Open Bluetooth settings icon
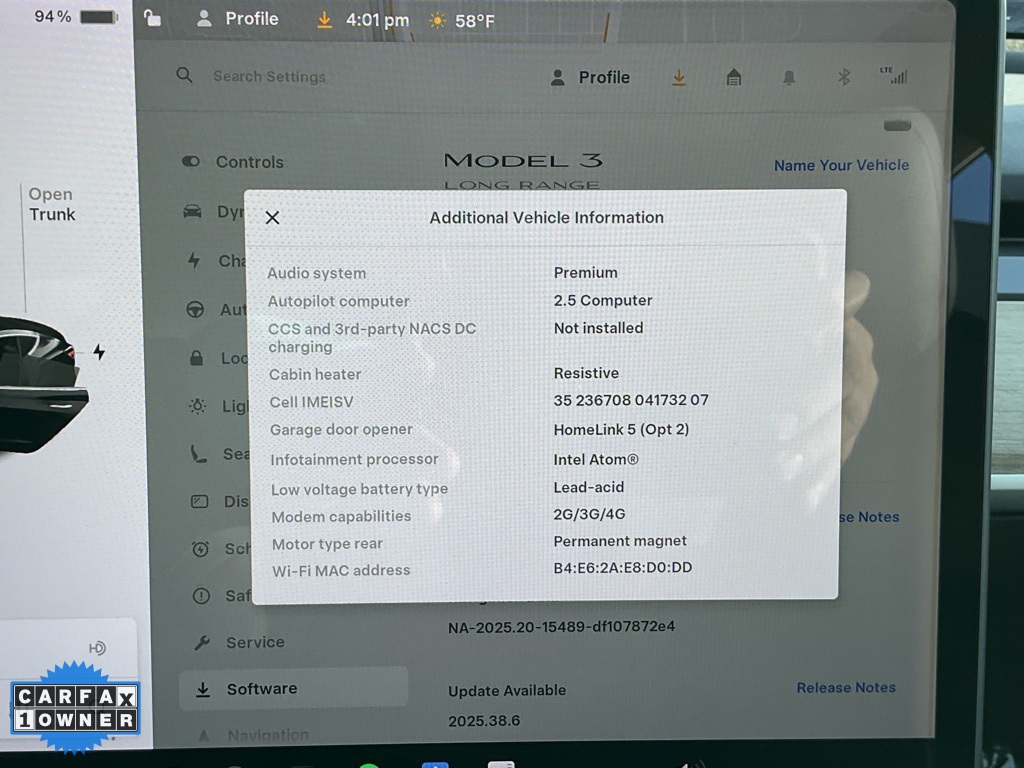Screen dimensions: 1024x768 [x=843, y=78]
